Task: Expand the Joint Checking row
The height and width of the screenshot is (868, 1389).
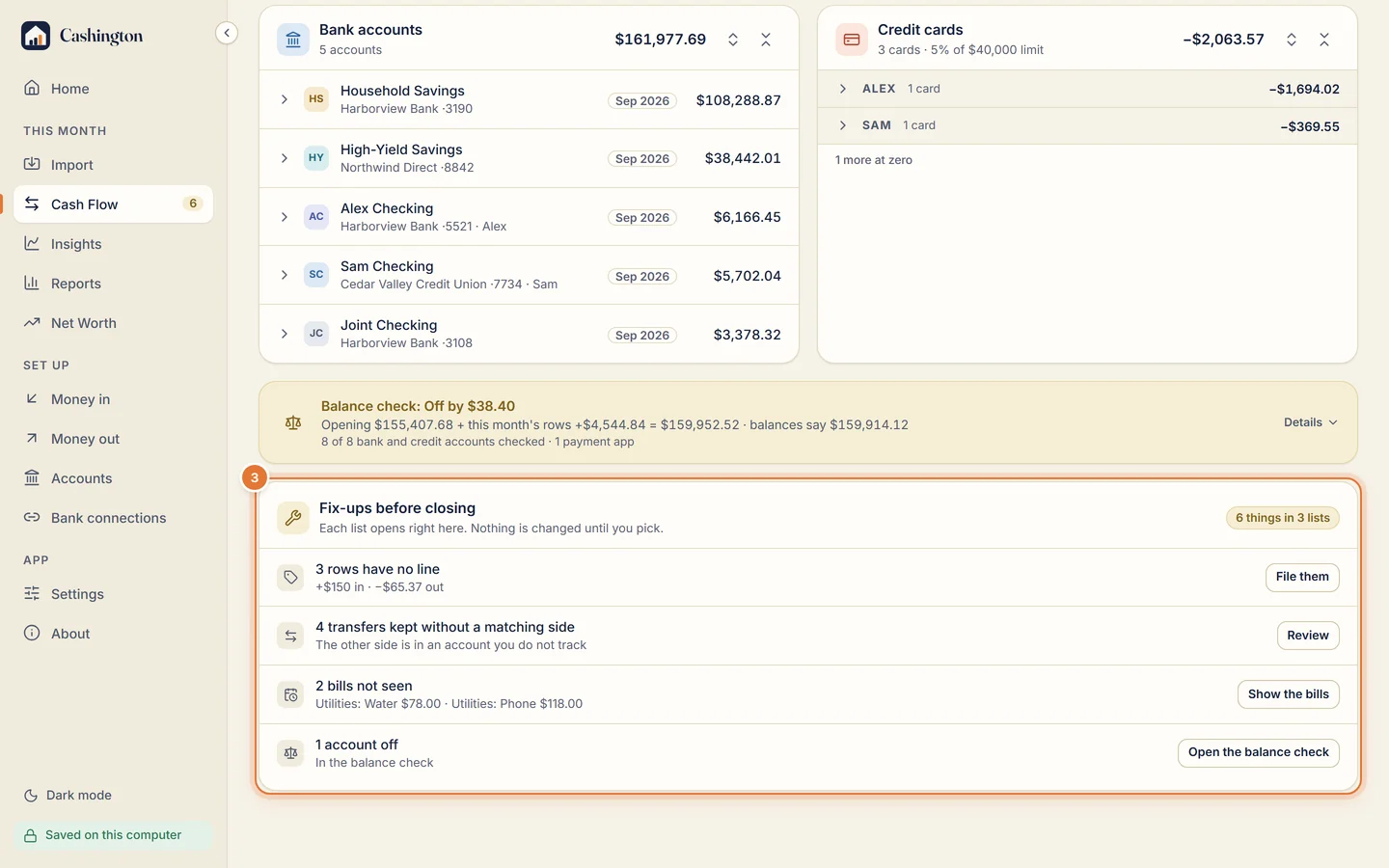Action: 285,334
